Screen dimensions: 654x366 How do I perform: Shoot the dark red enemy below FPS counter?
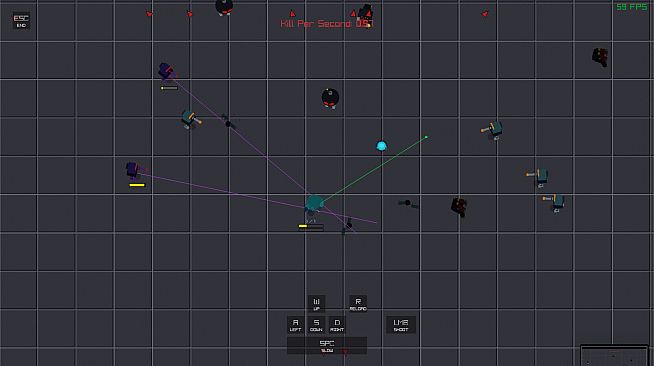click(x=600, y=57)
